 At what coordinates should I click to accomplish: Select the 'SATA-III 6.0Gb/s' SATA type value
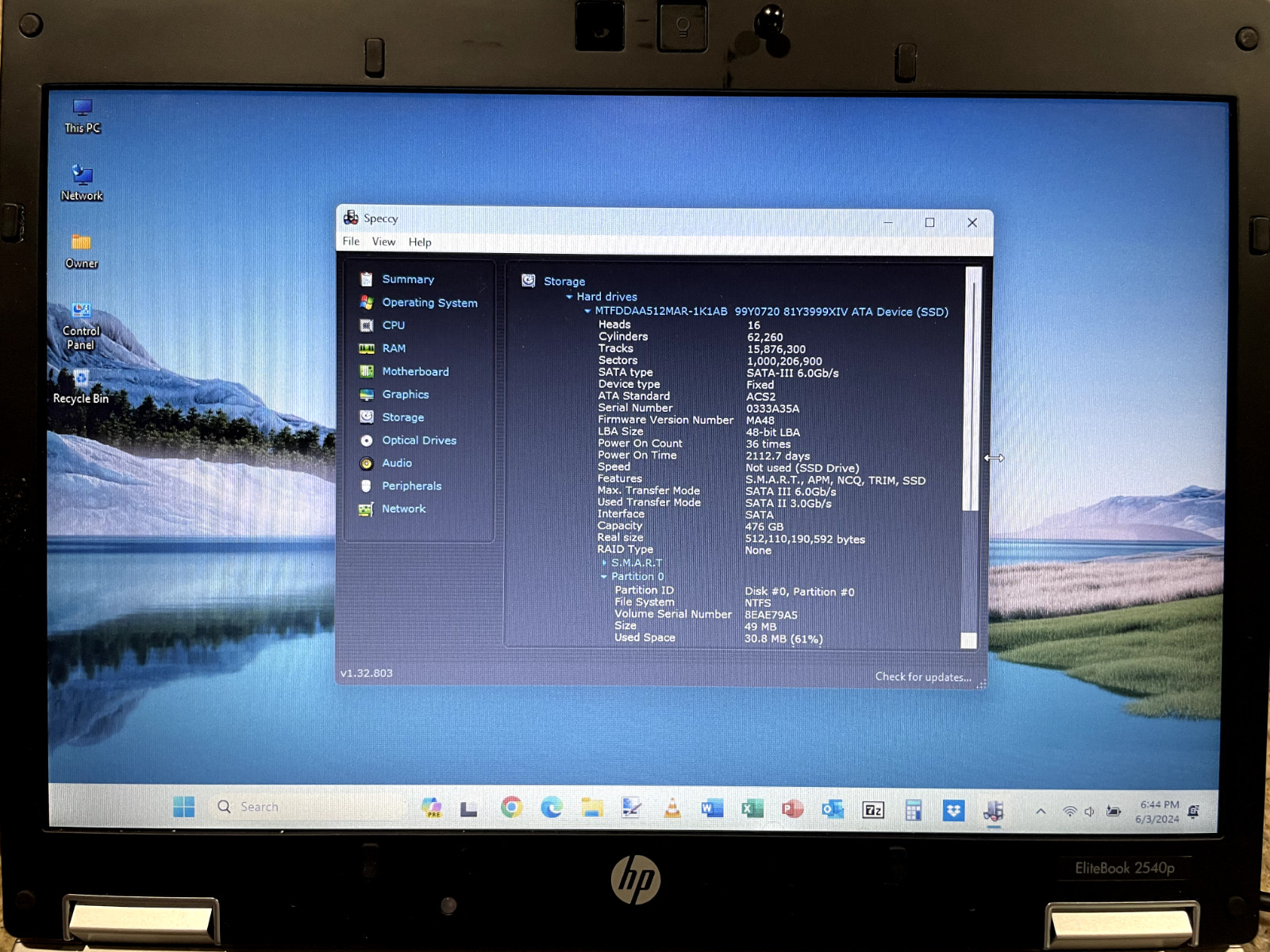click(792, 373)
